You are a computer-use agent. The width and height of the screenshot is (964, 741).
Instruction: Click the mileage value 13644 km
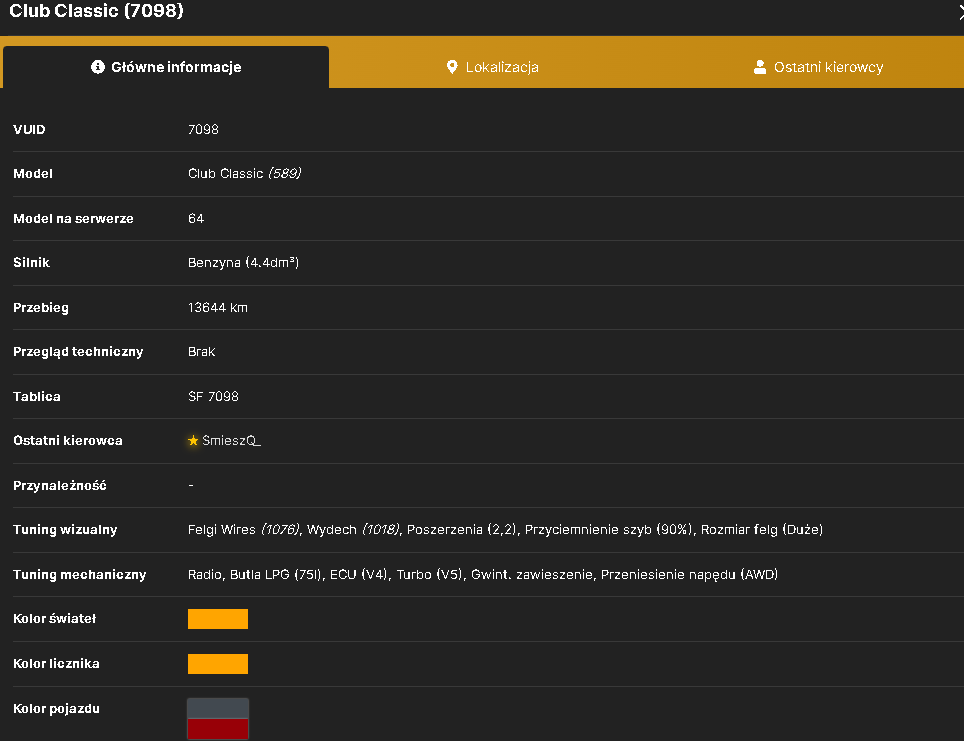pos(218,307)
